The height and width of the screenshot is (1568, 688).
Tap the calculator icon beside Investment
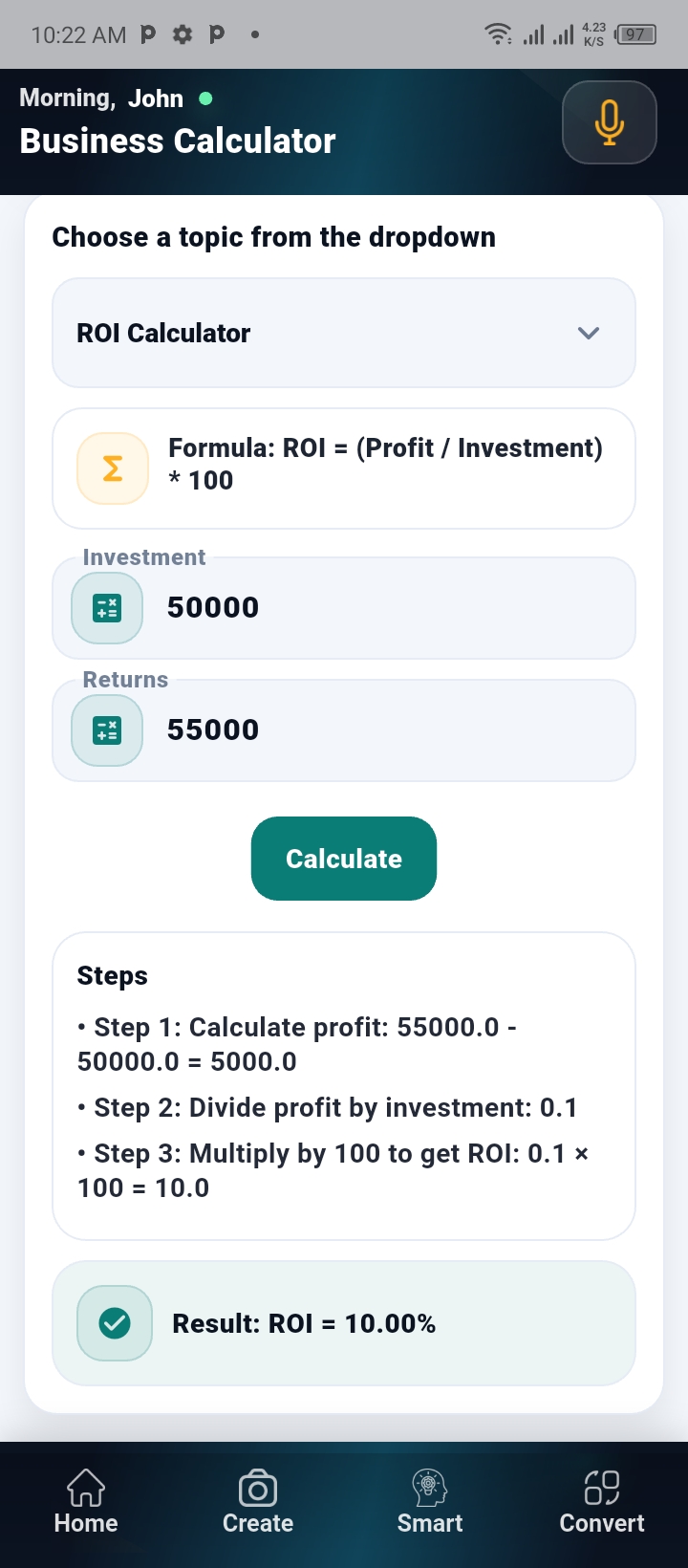pos(107,608)
